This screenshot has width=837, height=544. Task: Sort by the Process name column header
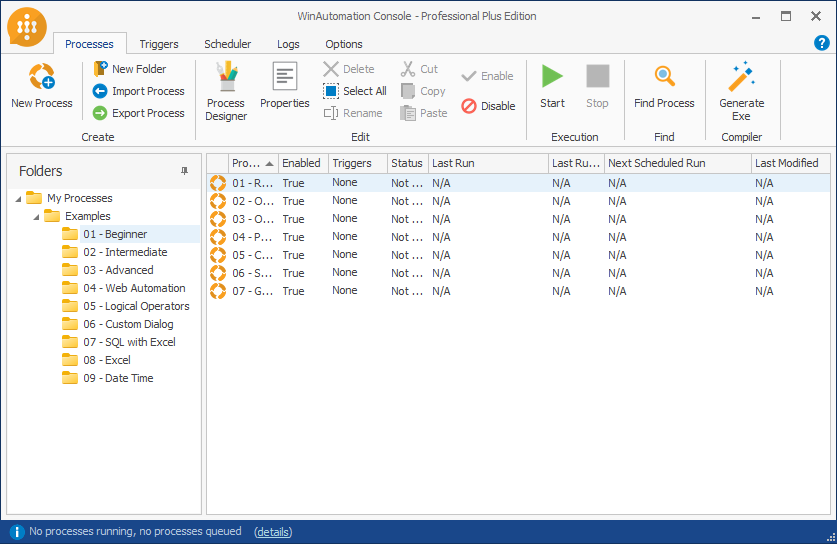point(254,163)
